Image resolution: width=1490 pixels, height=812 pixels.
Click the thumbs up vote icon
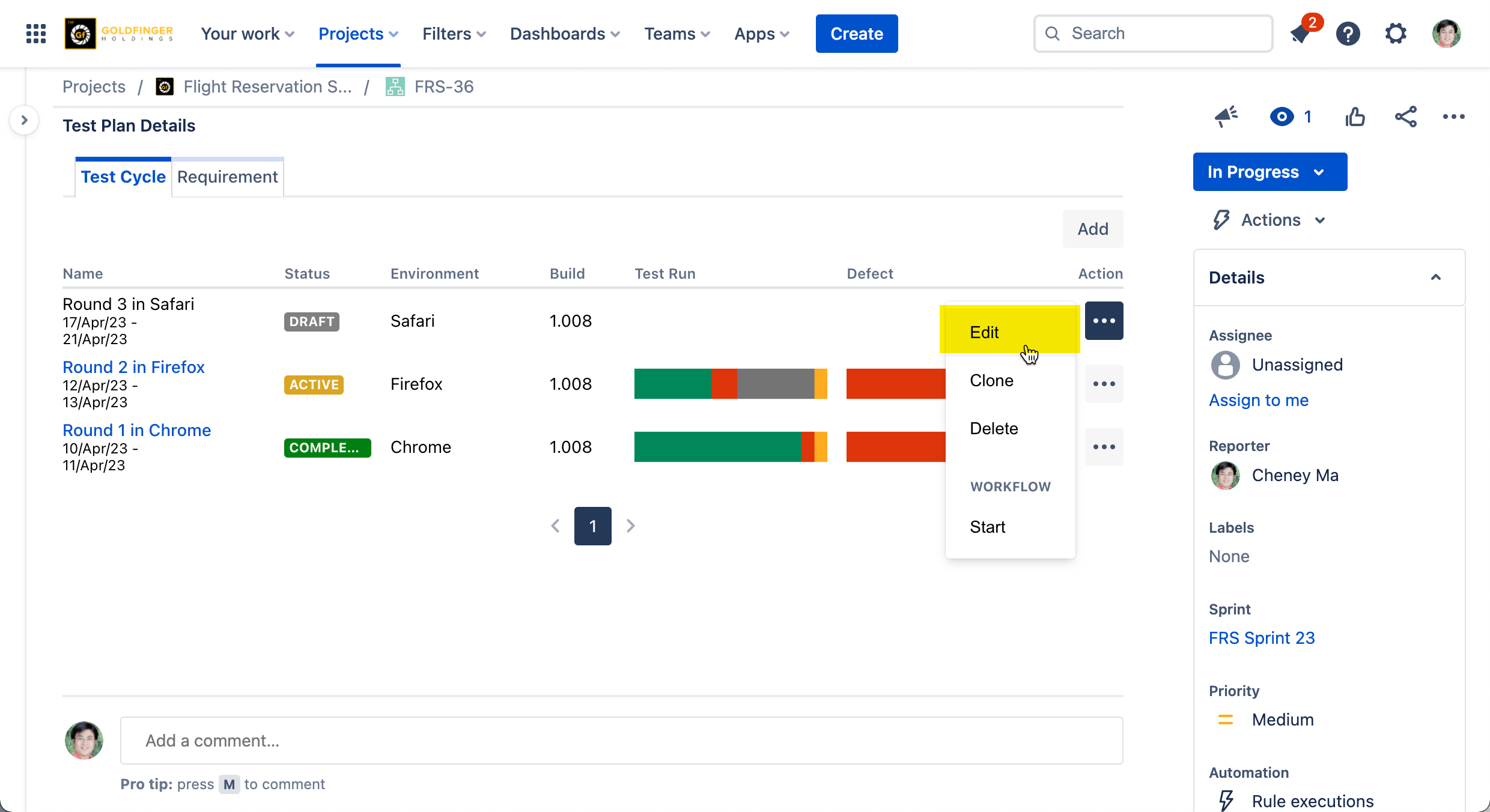point(1355,117)
